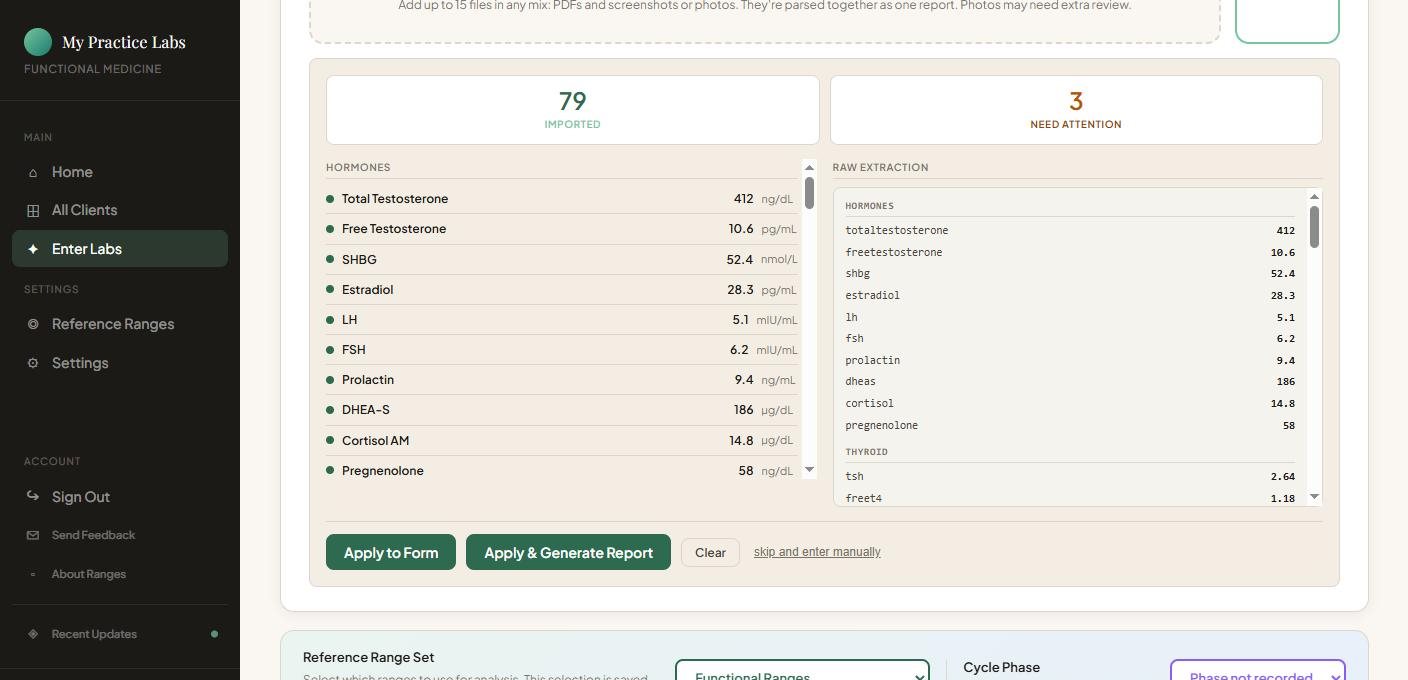The image size is (1408, 680).
Task: Select Enter Labs in sidebar
Action: 120,249
